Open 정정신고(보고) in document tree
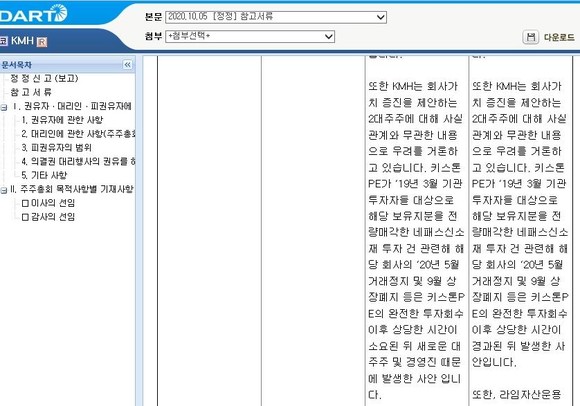 44,78
